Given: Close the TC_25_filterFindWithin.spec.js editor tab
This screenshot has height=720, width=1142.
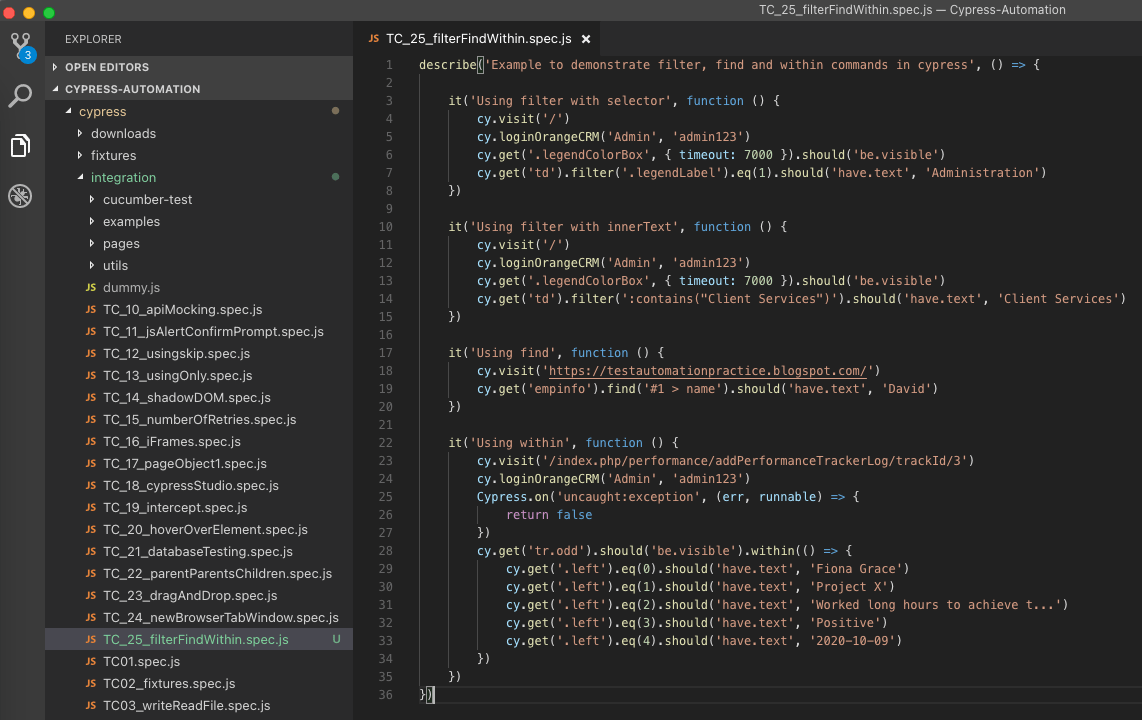Looking at the screenshot, I should [x=586, y=39].
